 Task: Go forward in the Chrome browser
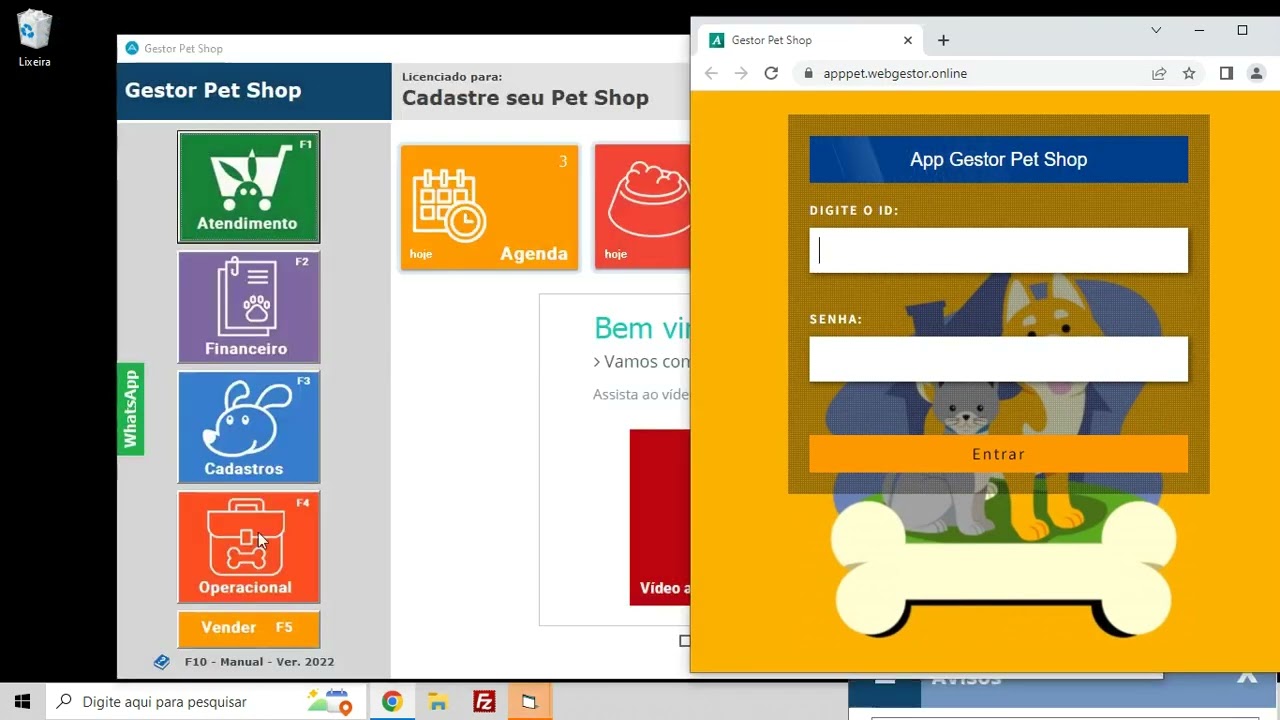click(741, 73)
